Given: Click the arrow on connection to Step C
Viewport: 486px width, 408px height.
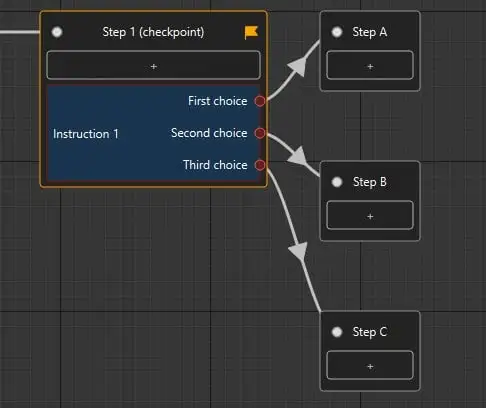Looking at the screenshot, I should coord(299,252).
